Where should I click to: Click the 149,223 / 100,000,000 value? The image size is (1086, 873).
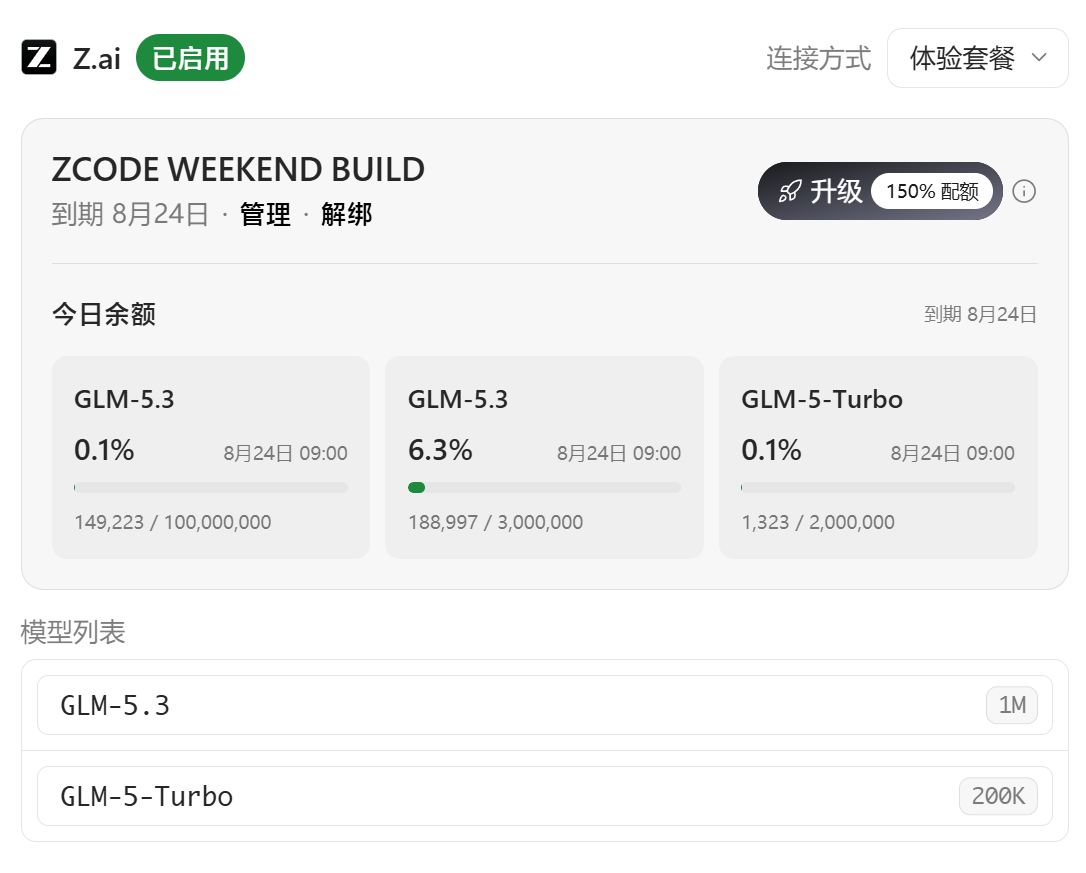[172, 522]
